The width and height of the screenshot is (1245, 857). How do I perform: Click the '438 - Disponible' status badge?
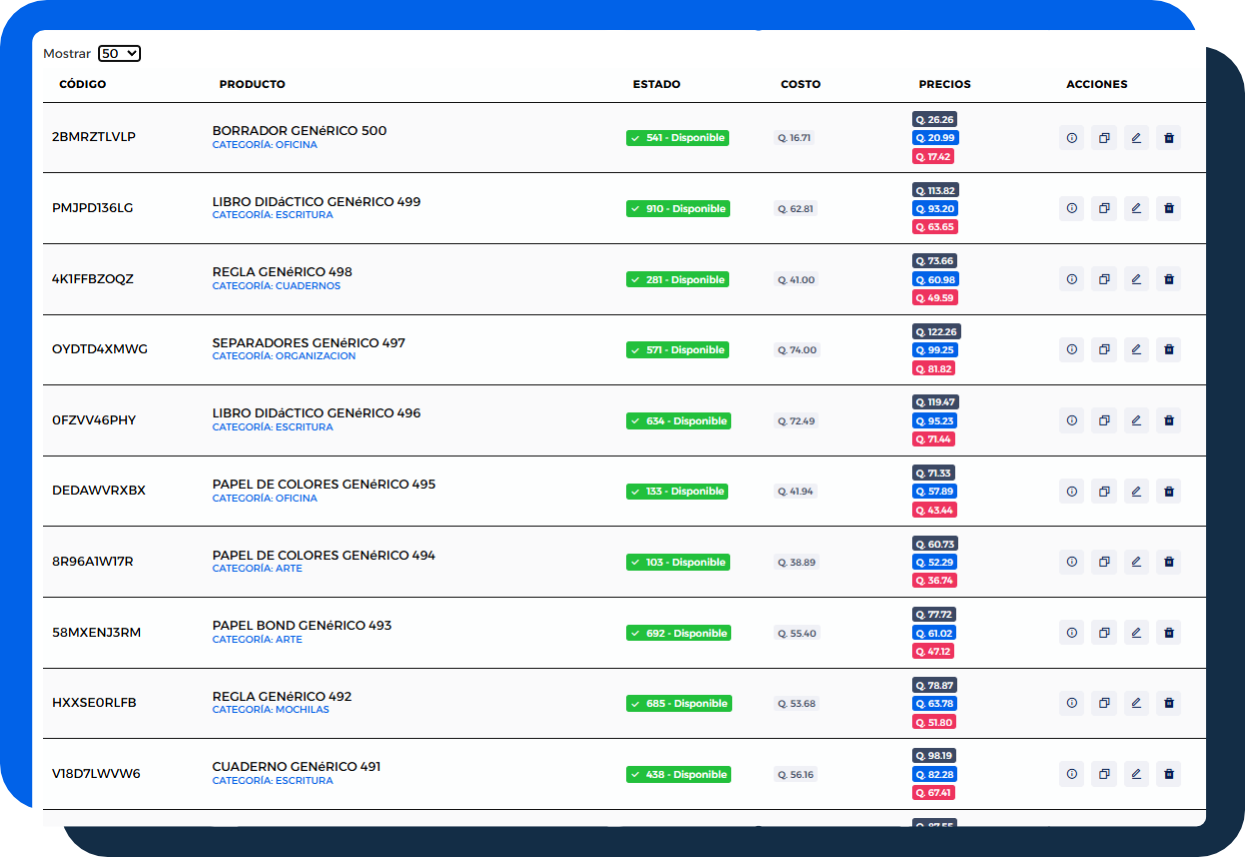[x=678, y=774]
